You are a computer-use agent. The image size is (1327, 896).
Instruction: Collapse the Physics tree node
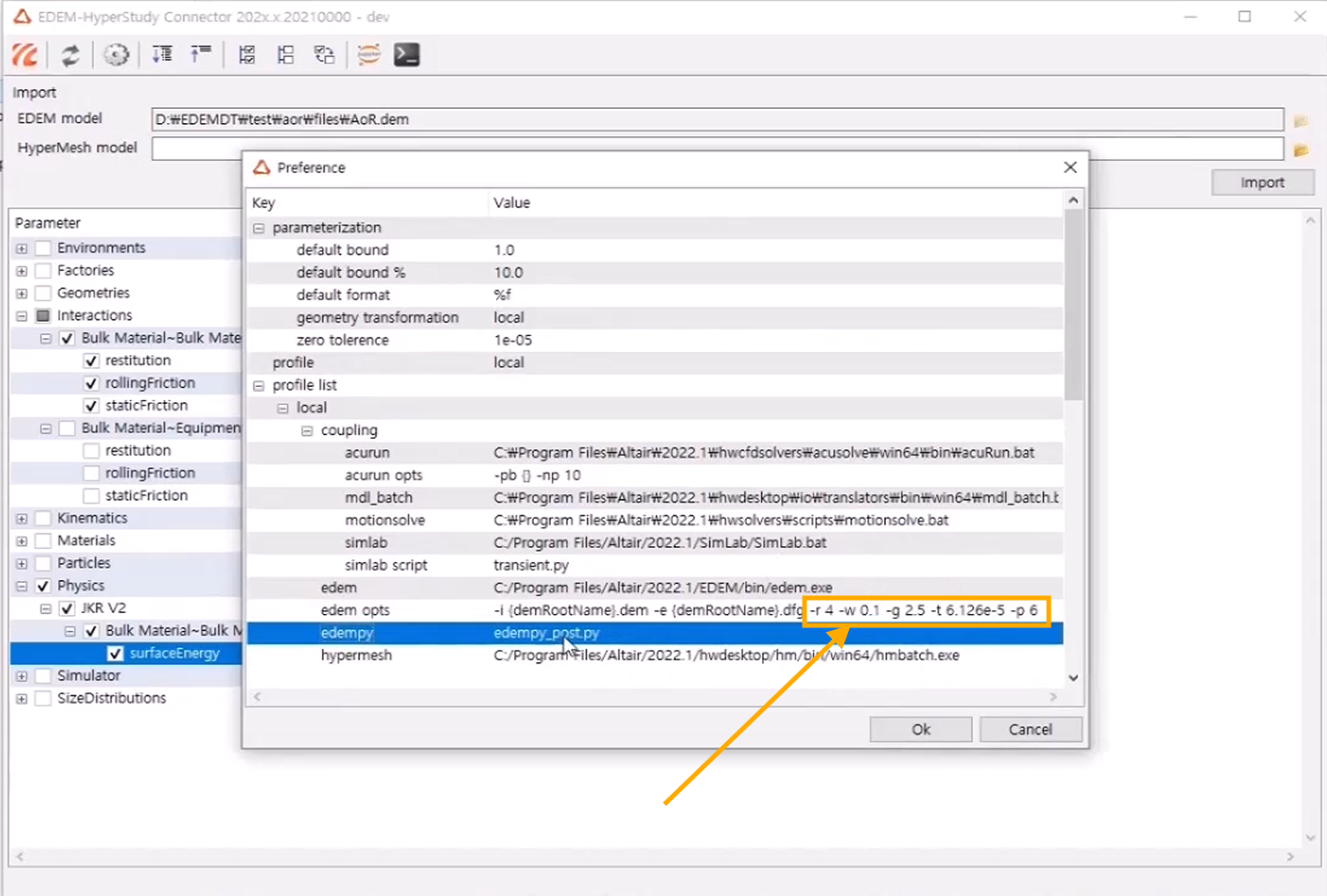(22, 587)
